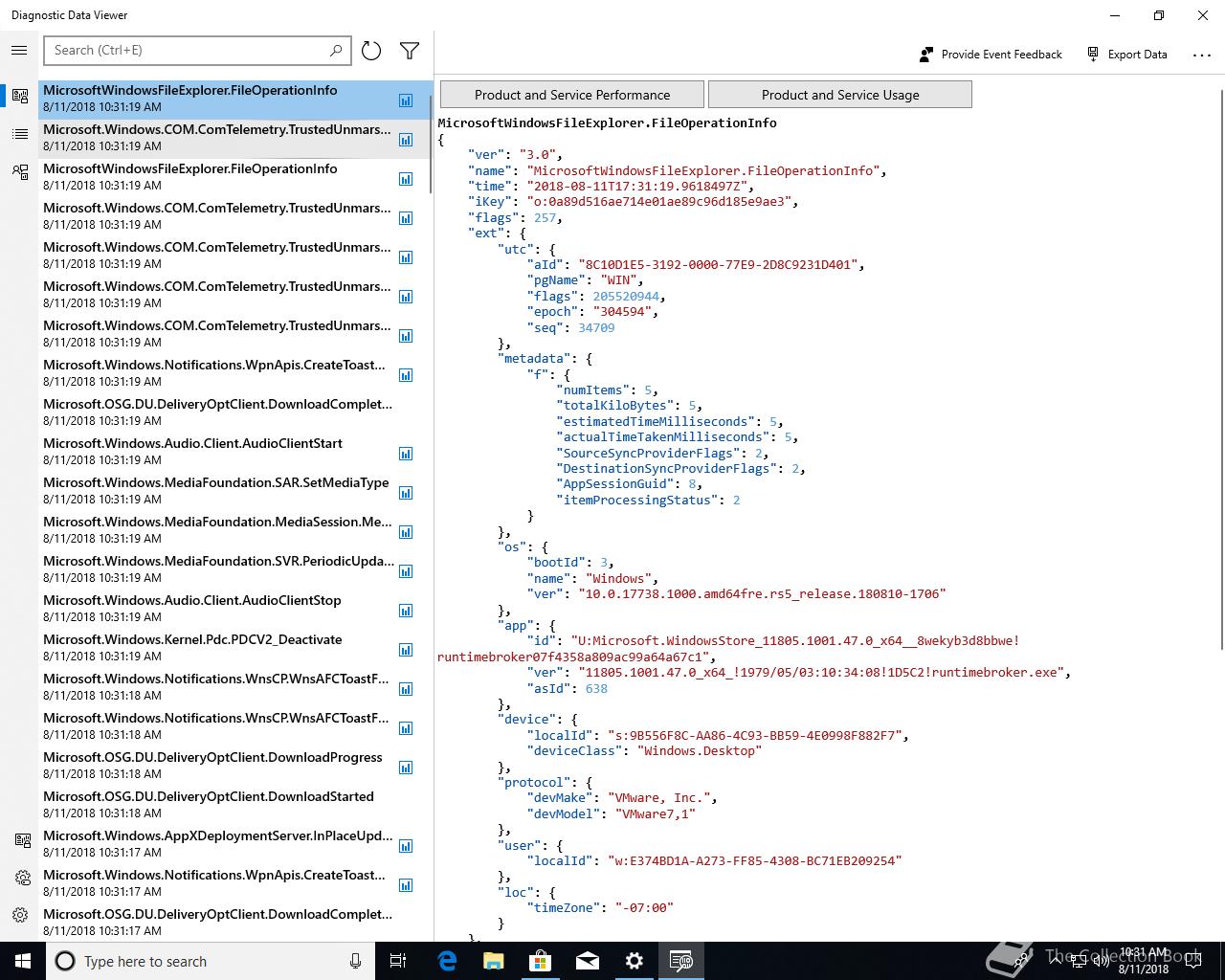Select the DeliveryOptClient.DownloadProgress event
This screenshot has width=1225, height=980.
pyautogui.click(x=234, y=766)
